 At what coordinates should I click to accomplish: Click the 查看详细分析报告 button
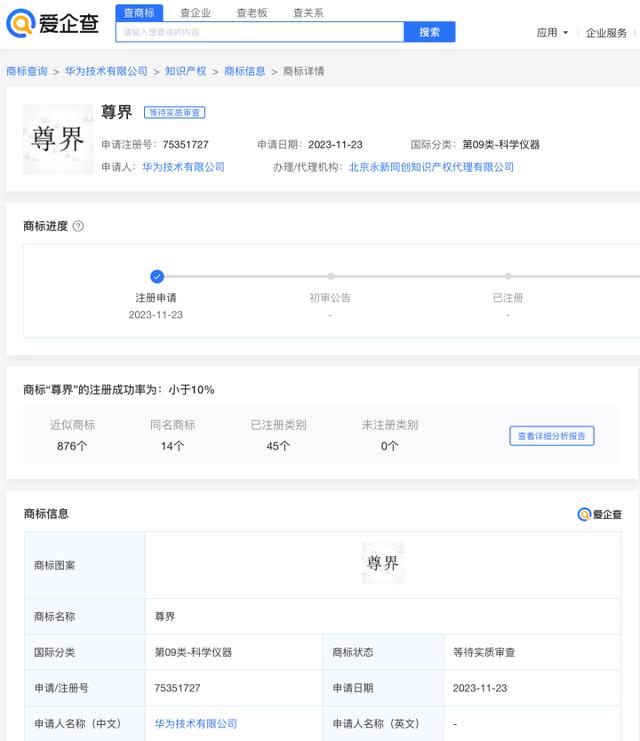pos(552,436)
